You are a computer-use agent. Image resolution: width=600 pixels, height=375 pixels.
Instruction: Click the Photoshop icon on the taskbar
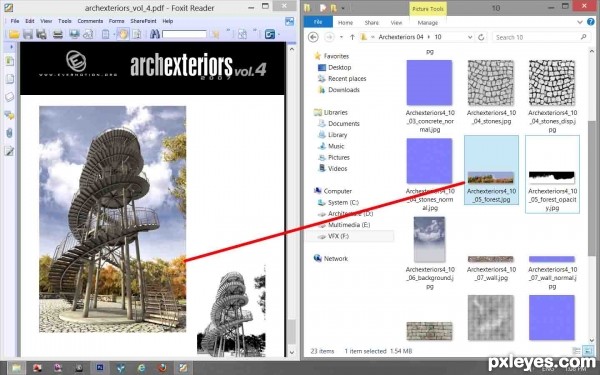tap(99, 368)
